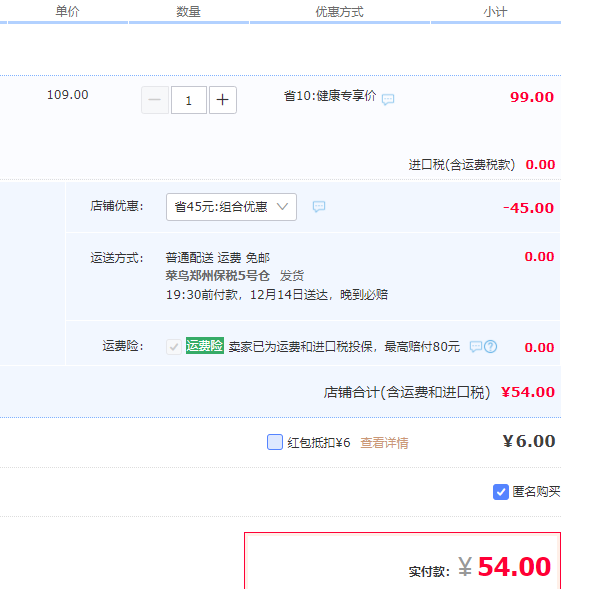Click the 优惠方式 column header
The image size is (610, 589).
pos(339,12)
